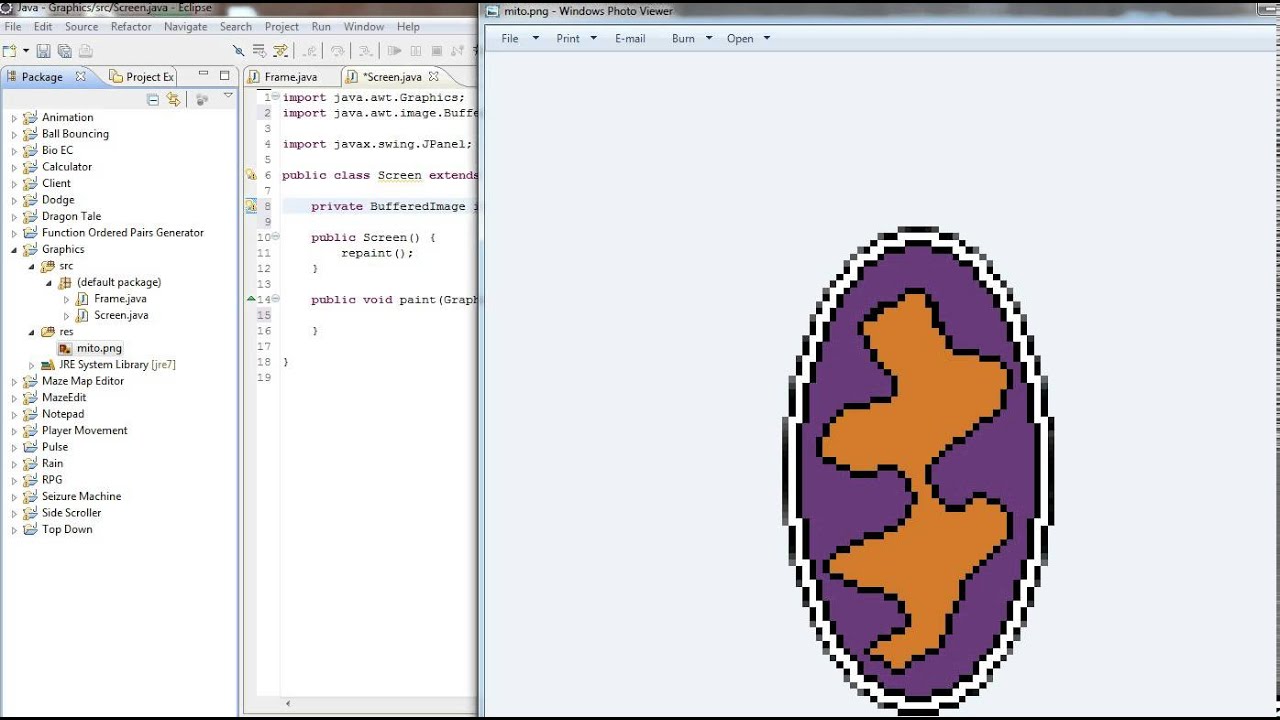Open the Package Explorer View Menu triangle

coord(228,96)
